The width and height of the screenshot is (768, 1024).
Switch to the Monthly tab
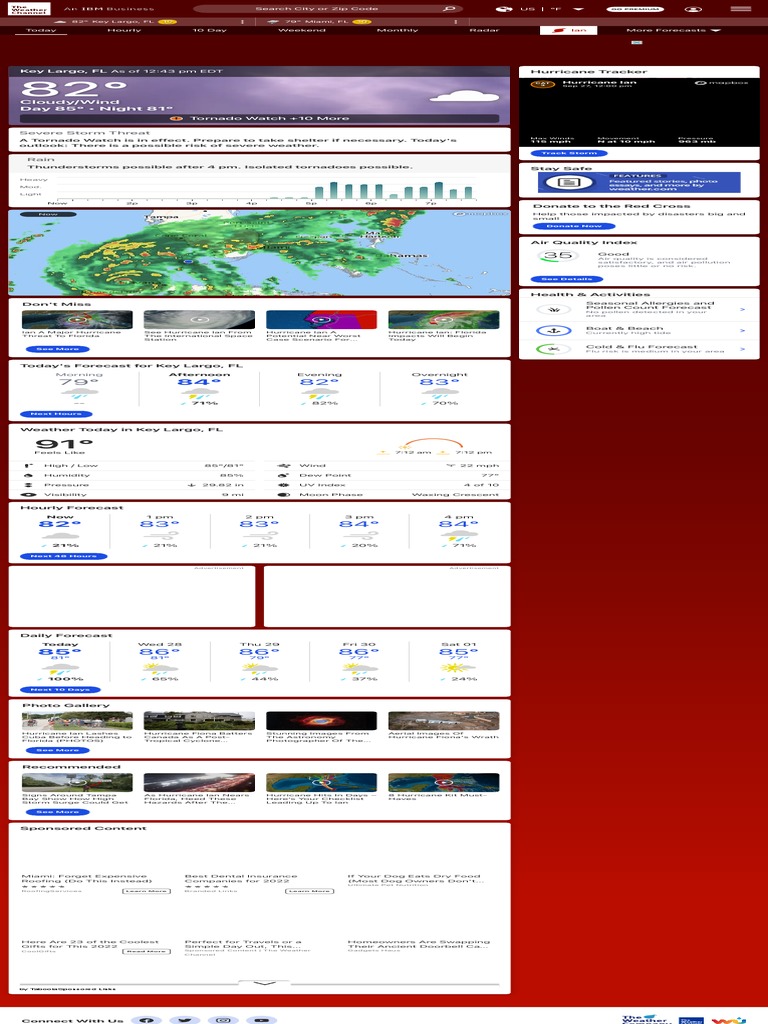click(x=397, y=30)
